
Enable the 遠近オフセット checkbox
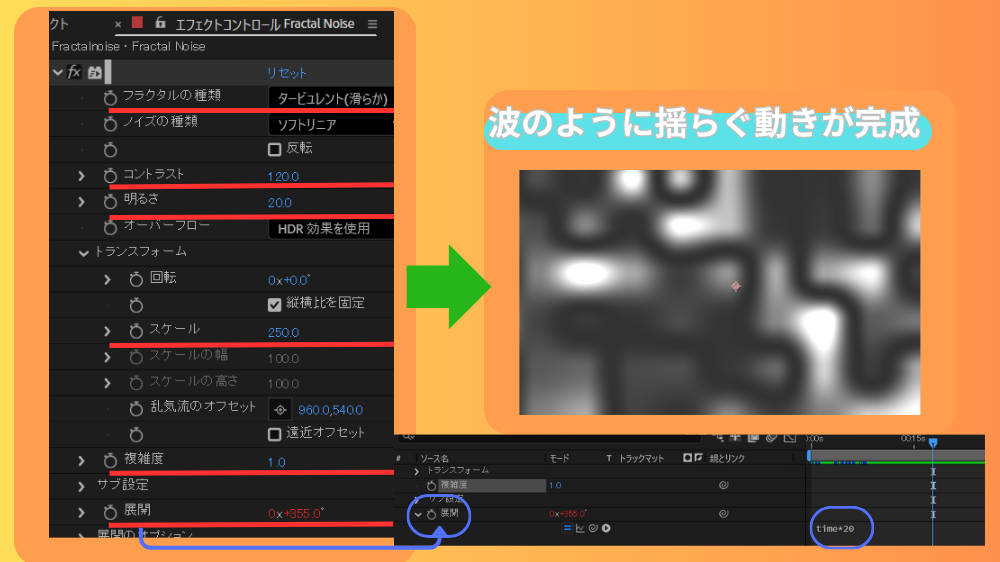[275, 434]
